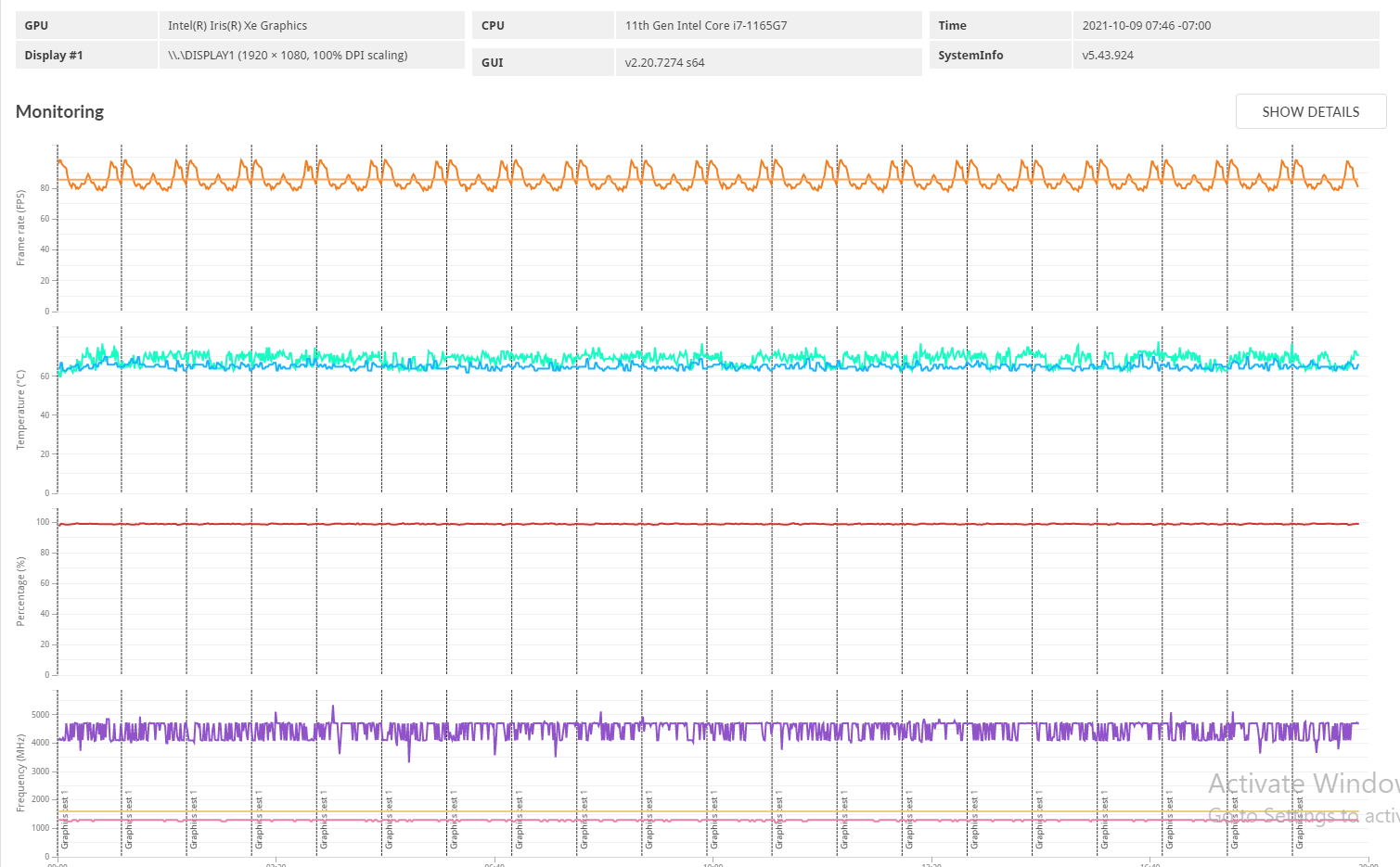Click the Frame rate (FPS) axis label

pyautogui.click(x=20, y=227)
